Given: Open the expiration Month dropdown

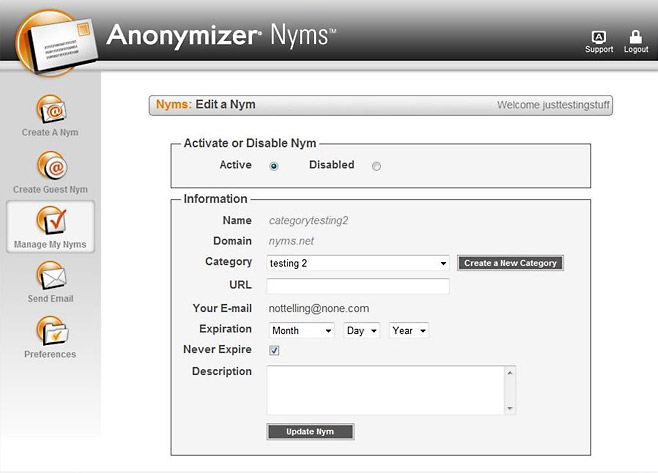Looking at the screenshot, I should click(301, 330).
